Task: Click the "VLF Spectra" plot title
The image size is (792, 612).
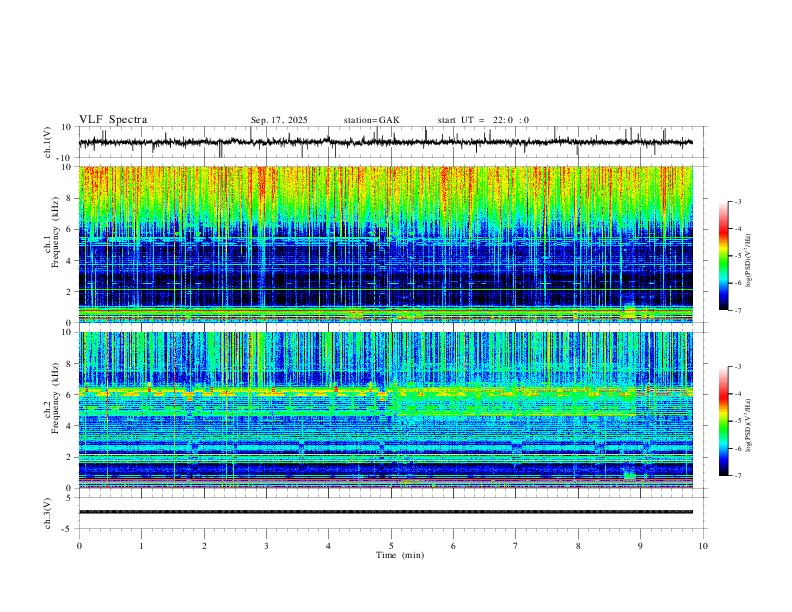Action: click(113, 120)
